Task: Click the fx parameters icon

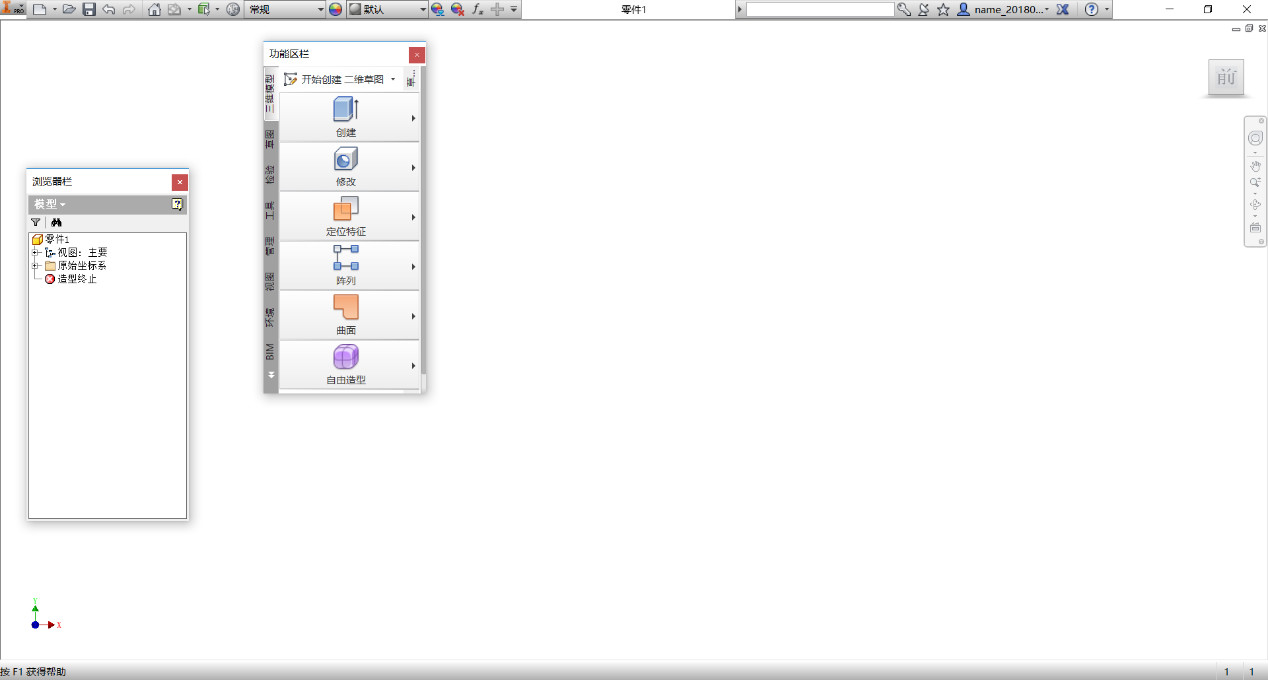Action: coord(478,9)
